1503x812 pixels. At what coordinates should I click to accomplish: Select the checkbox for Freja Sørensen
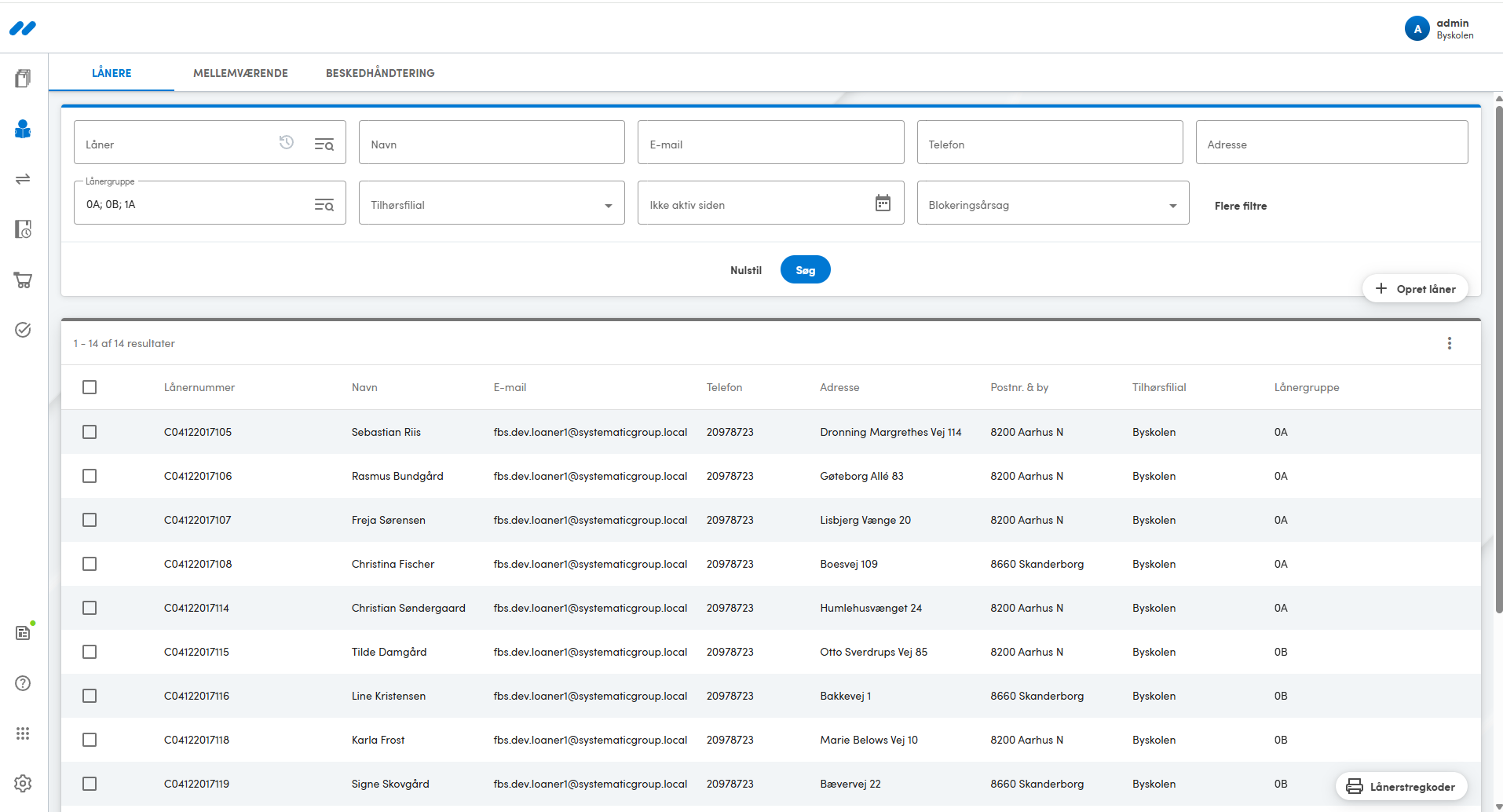point(90,520)
